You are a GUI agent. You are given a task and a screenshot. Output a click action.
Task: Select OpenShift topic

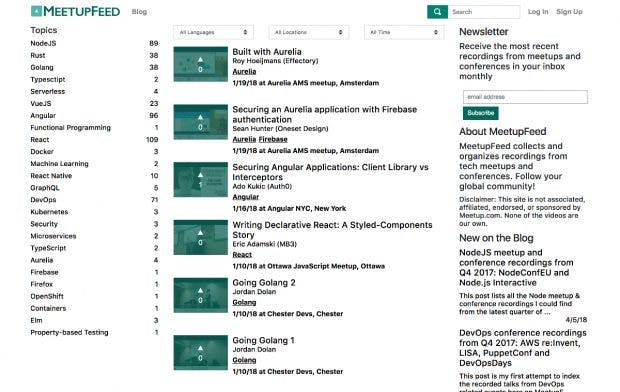click(x=47, y=296)
